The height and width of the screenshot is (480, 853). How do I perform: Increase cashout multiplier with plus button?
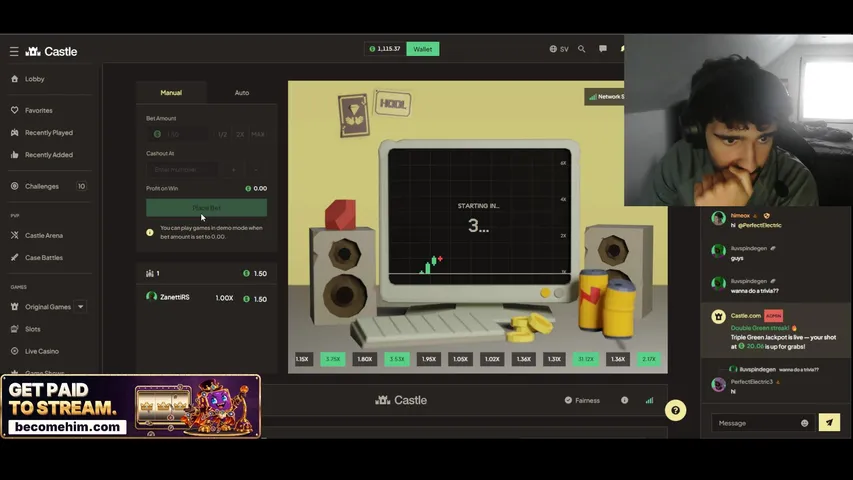pos(233,170)
